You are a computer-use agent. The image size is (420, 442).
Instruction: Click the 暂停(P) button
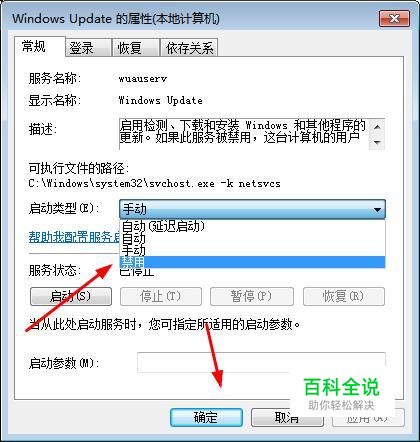coord(252,296)
